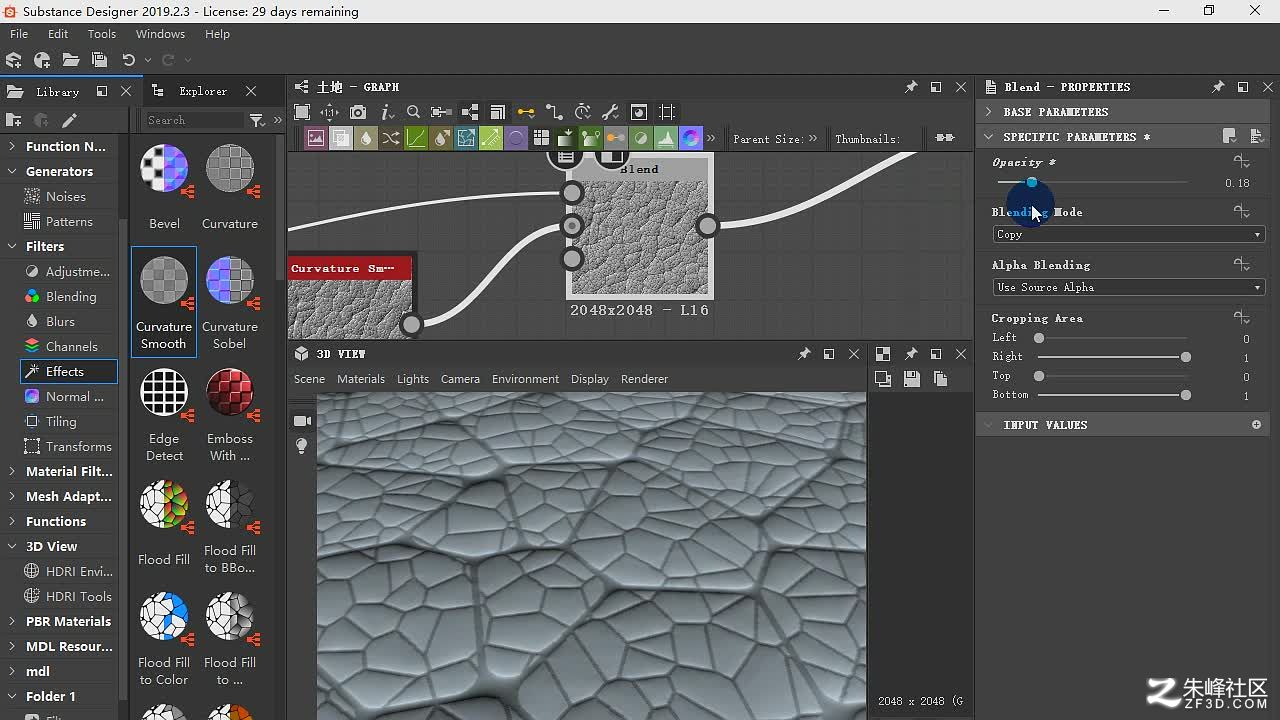Image resolution: width=1280 pixels, height=720 pixels.
Task: Click the Opacity slider handle
Action: [1031, 182]
